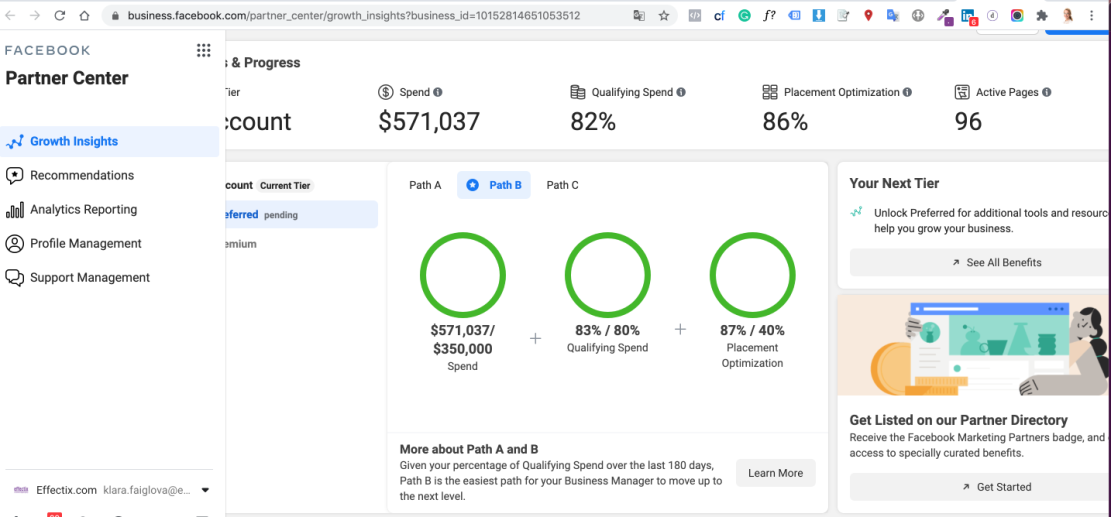Click the translate page icon in address bar
The height and width of the screenshot is (517, 1111).
tap(639, 16)
